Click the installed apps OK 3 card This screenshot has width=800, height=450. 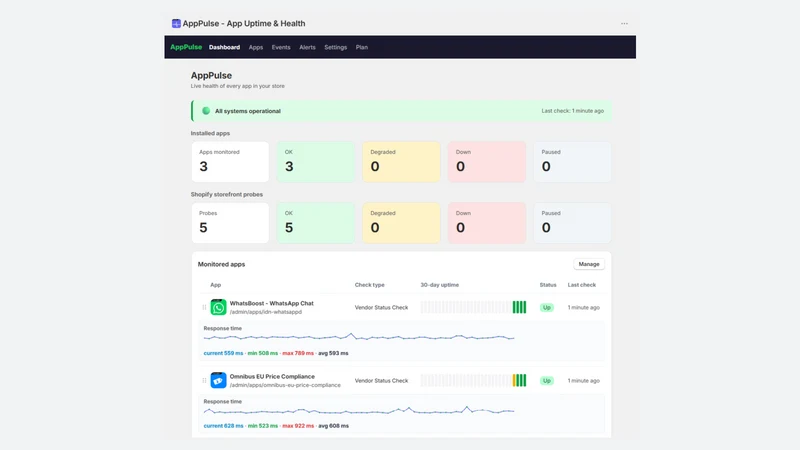pyautogui.click(x=316, y=162)
